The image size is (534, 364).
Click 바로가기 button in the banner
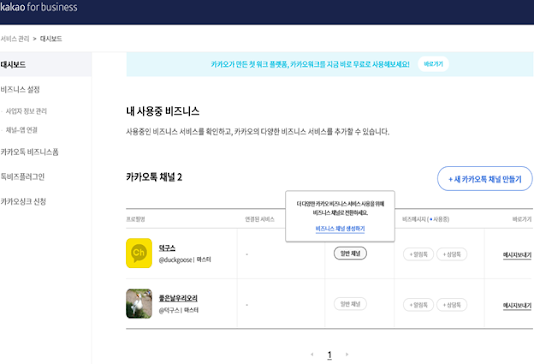pyautogui.click(x=433, y=64)
